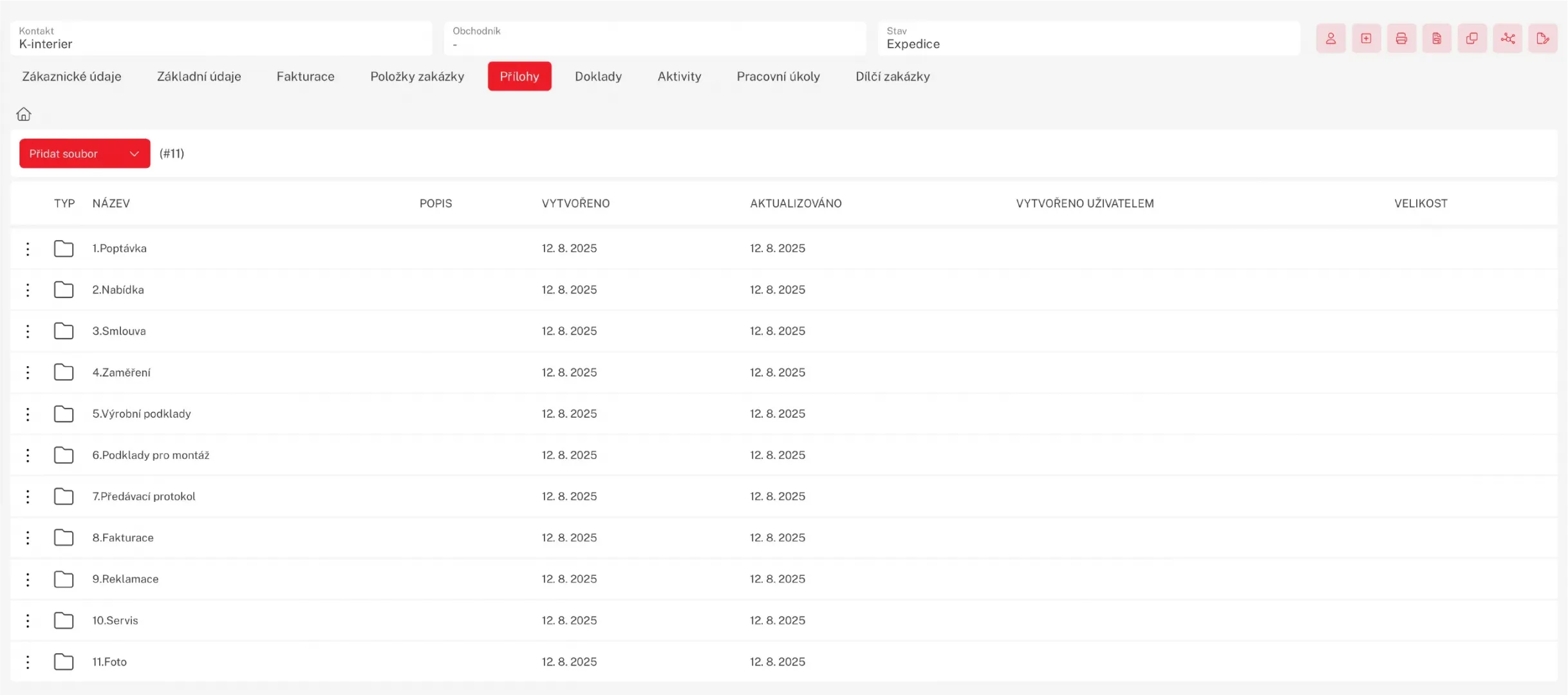Click the add (plus square) icon button

pyautogui.click(x=1366, y=39)
